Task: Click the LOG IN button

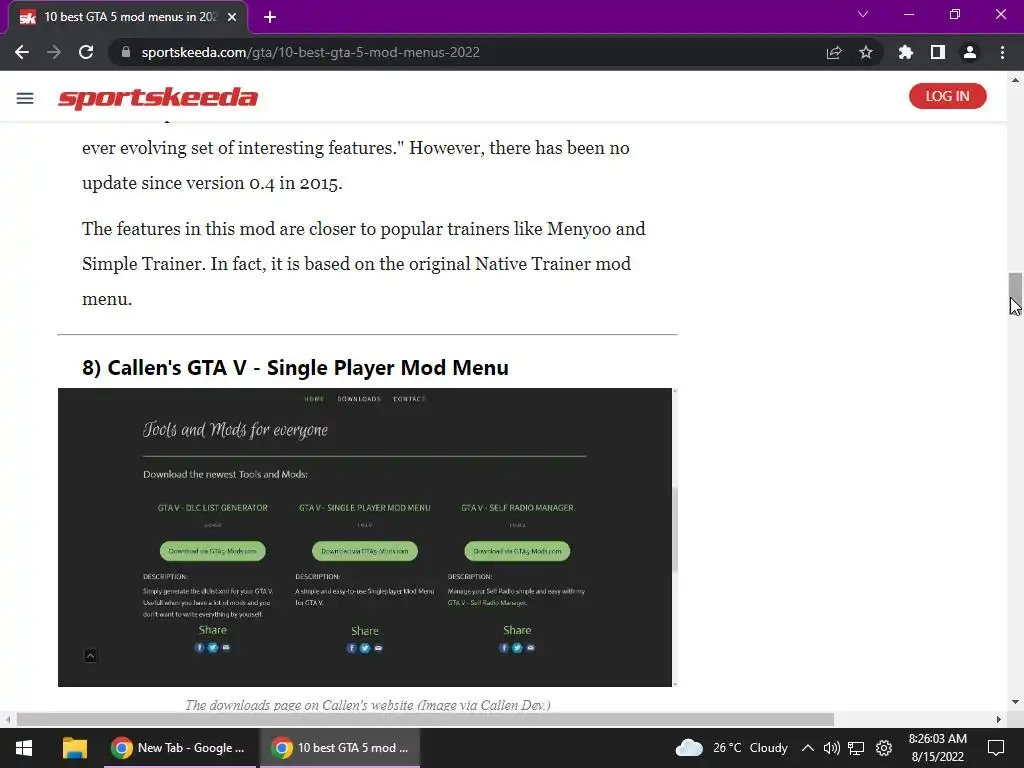Action: [x=948, y=96]
